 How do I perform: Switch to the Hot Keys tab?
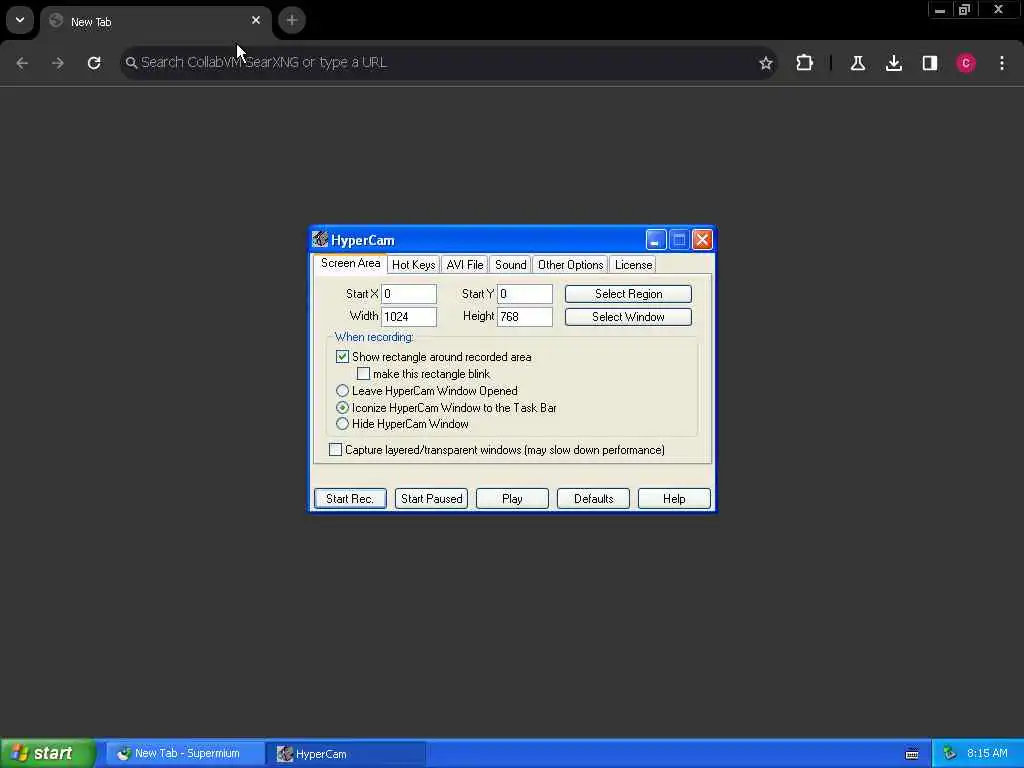click(x=413, y=264)
